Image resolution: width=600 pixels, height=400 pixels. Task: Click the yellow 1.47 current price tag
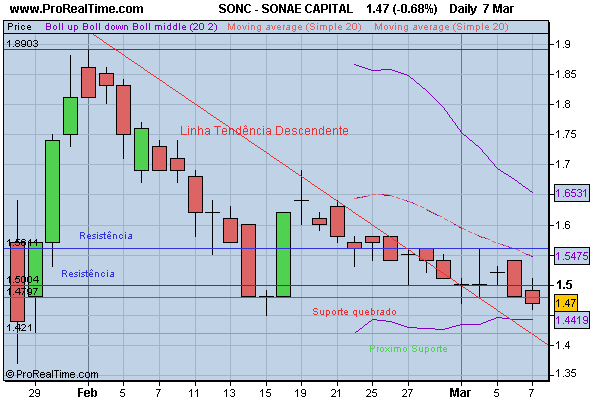pos(566,303)
